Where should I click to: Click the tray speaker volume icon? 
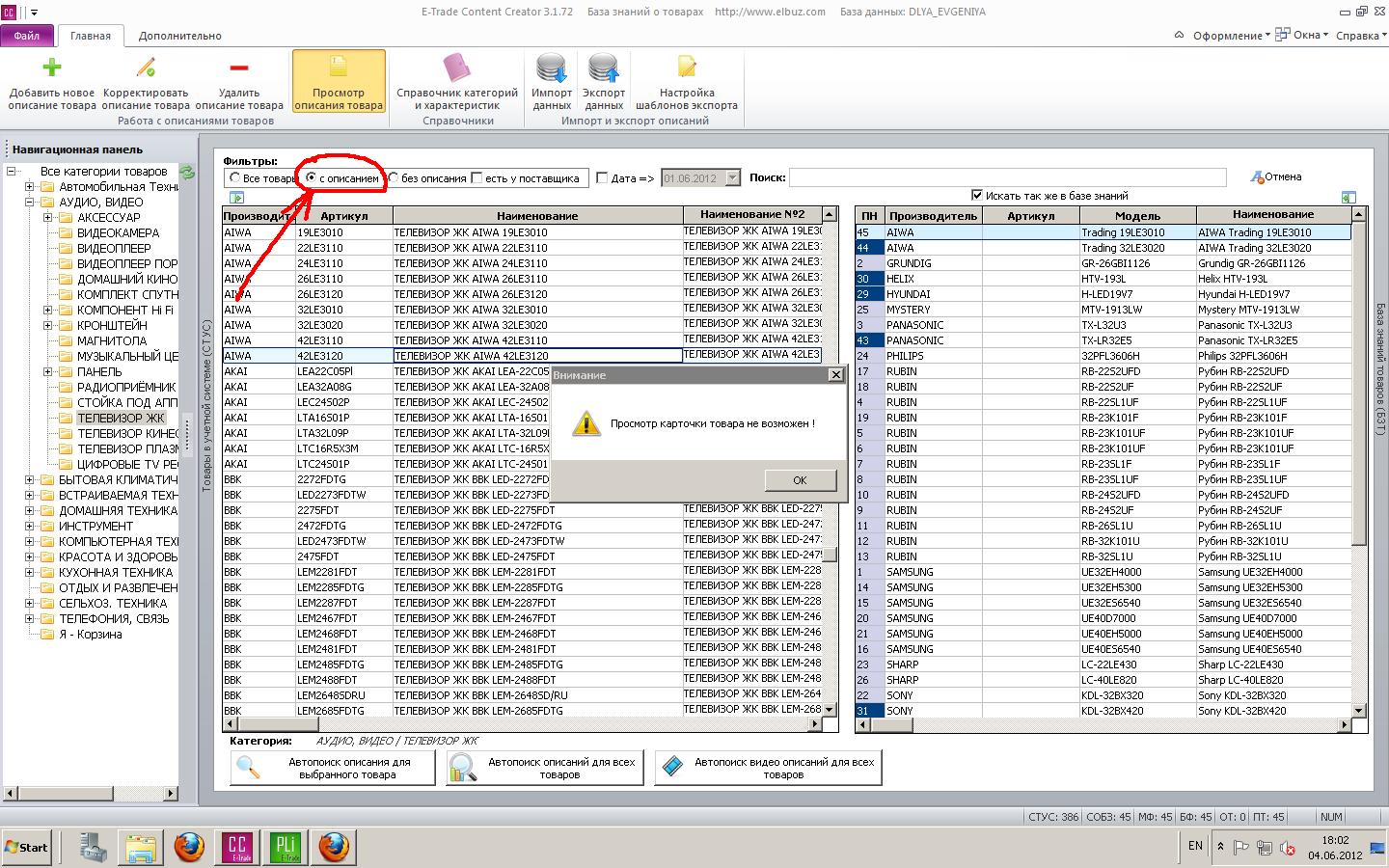[1287, 848]
